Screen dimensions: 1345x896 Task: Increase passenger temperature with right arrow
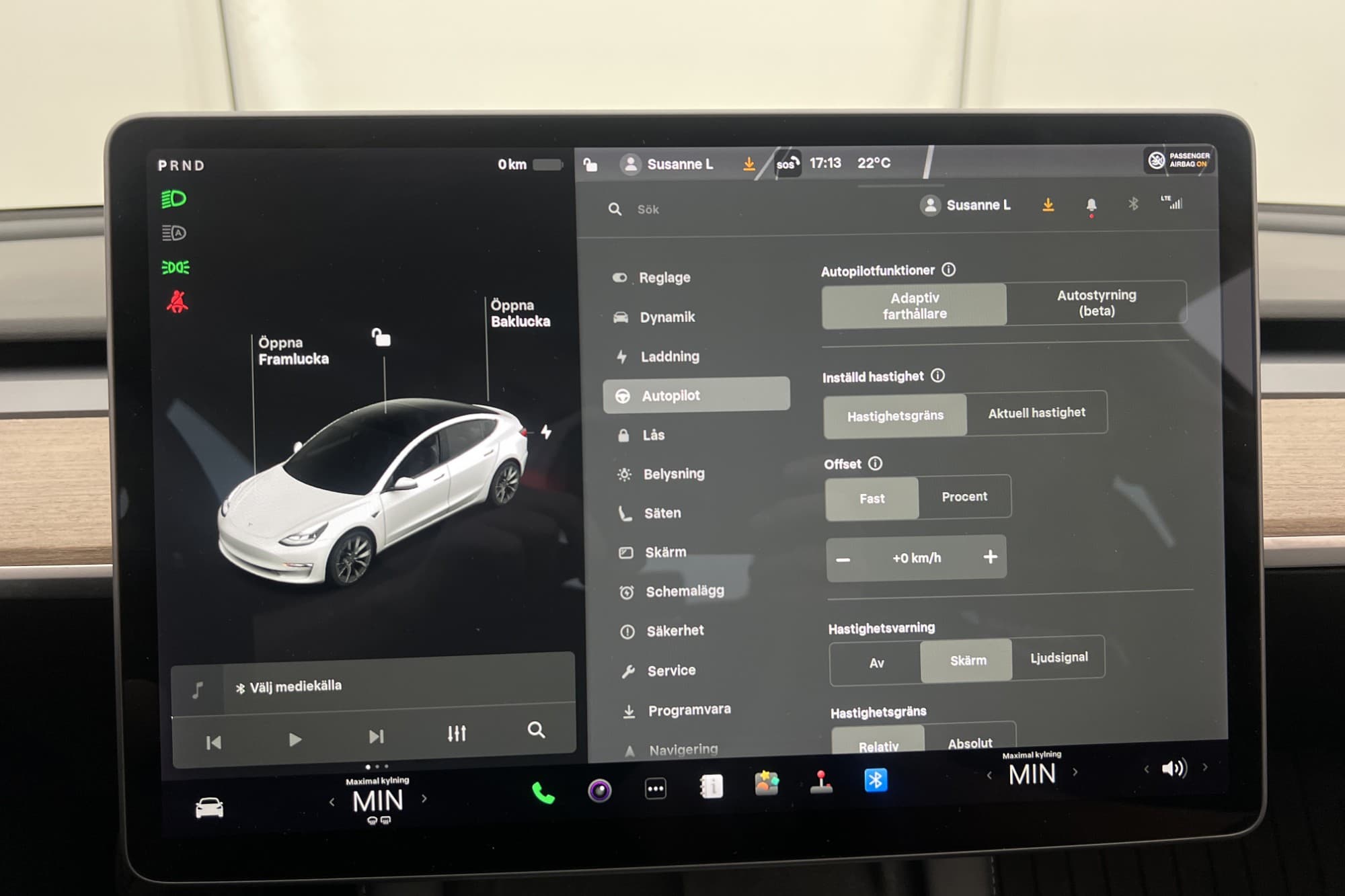click(1075, 772)
